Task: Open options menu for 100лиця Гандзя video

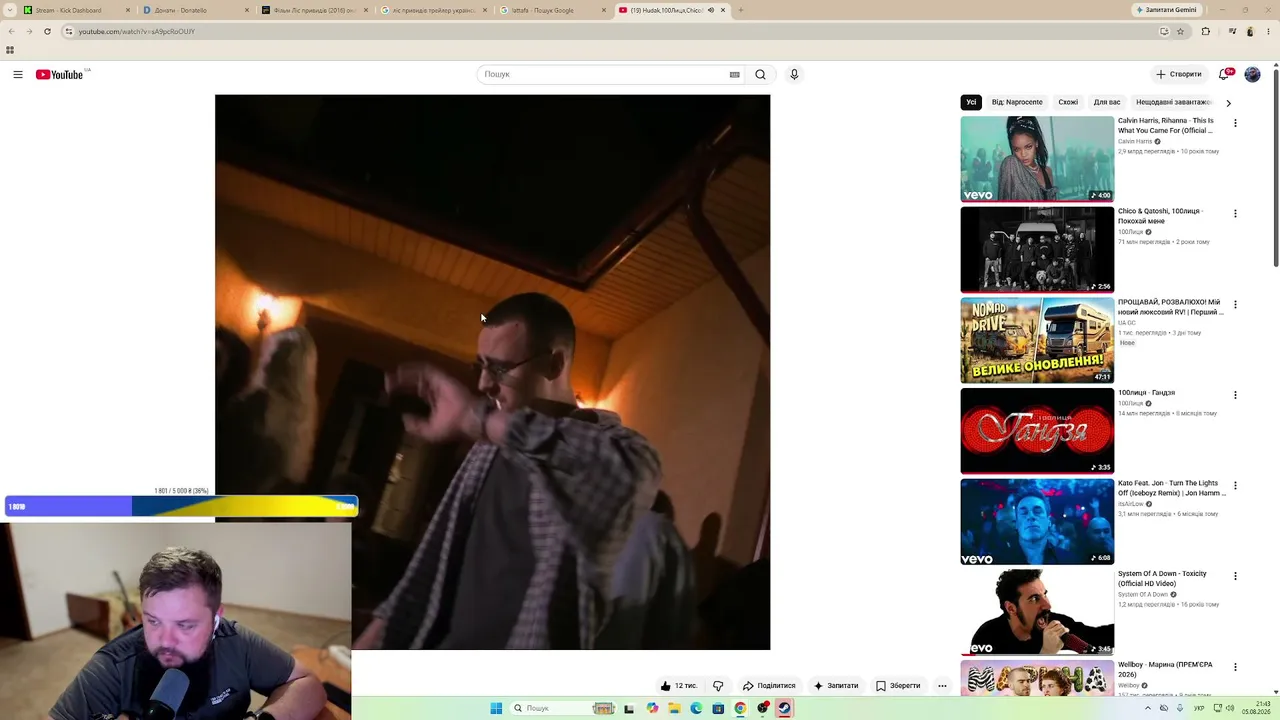Action: [x=1235, y=395]
